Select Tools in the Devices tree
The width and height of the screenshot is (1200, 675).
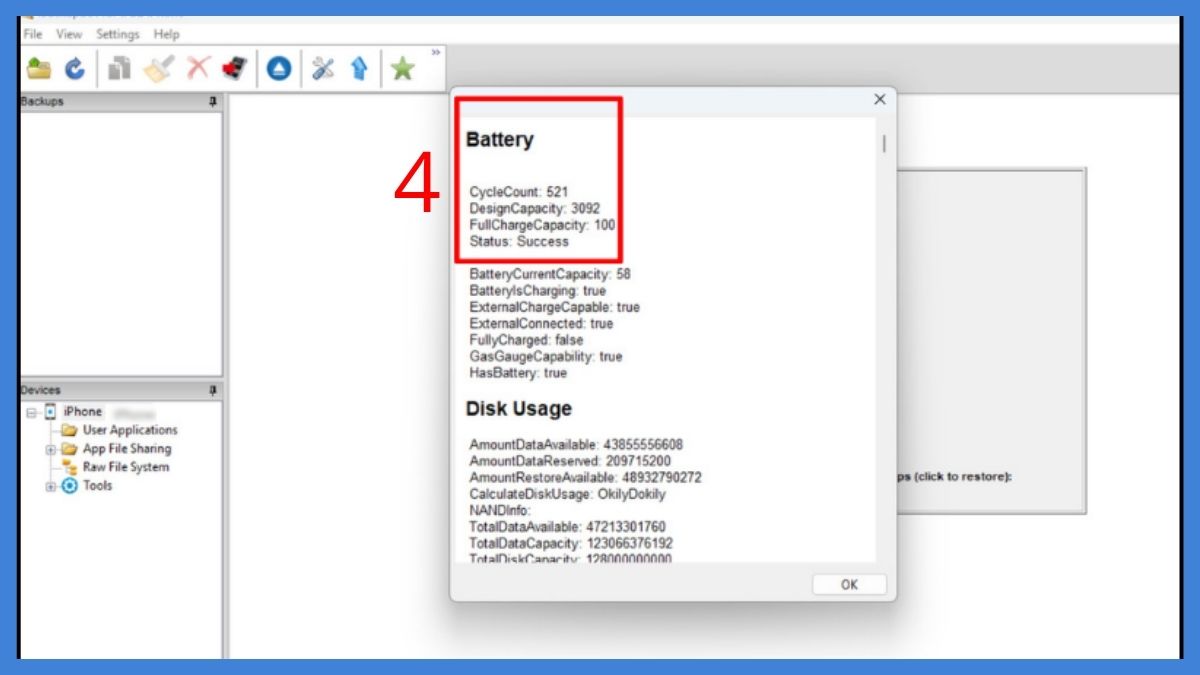click(98, 486)
